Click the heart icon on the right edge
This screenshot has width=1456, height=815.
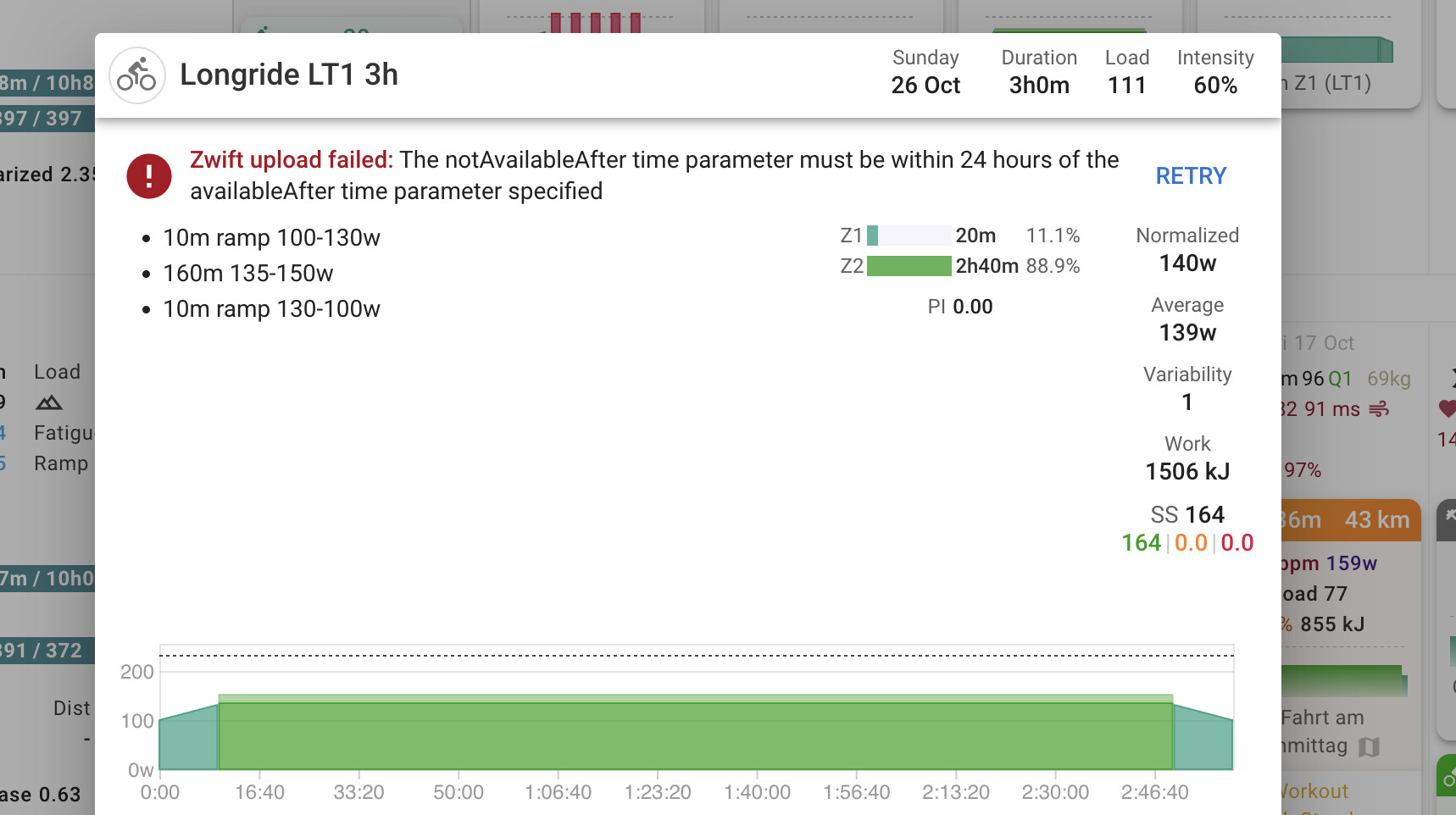point(1447,409)
